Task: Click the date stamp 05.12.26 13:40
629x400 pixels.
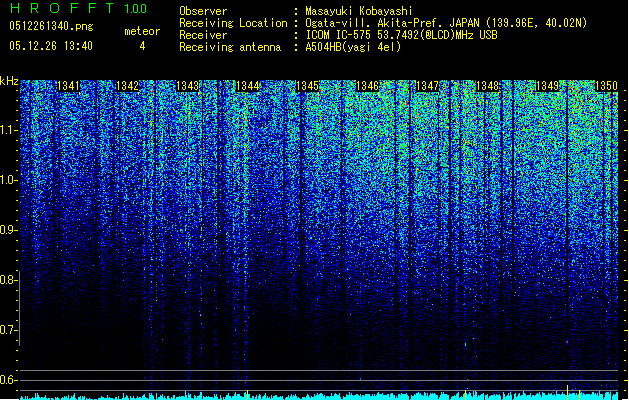Action: 51,46
